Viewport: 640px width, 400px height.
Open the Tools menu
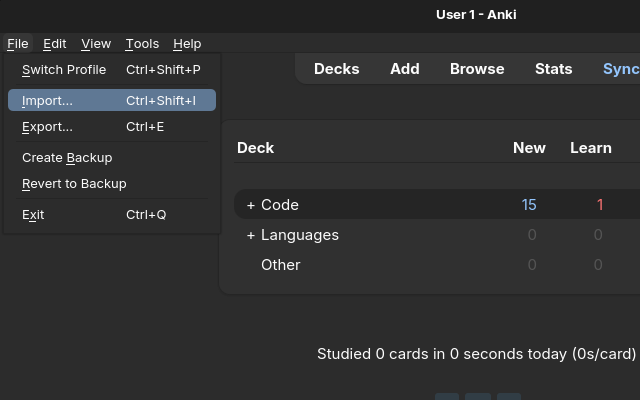[x=142, y=44]
